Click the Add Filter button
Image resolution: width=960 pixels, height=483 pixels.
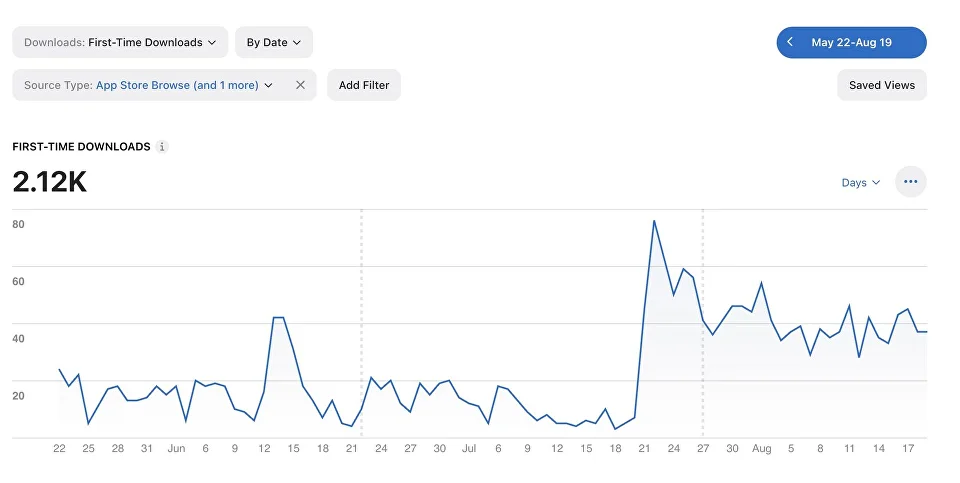pos(364,85)
